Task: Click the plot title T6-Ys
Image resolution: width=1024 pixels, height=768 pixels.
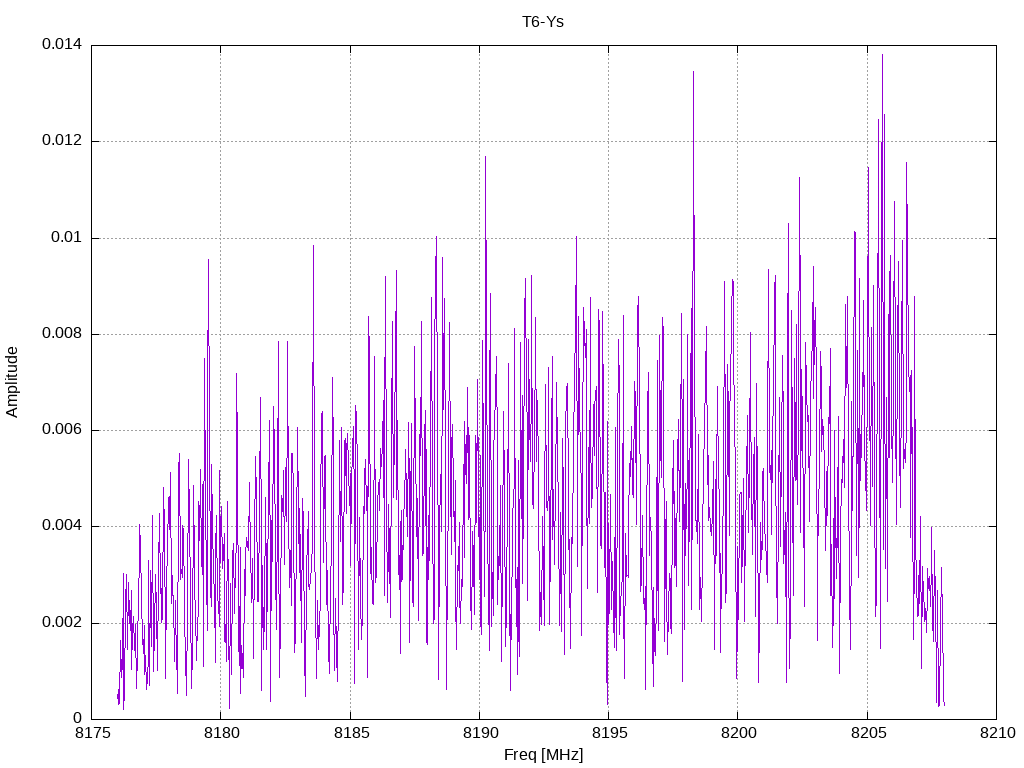Action: (543, 22)
